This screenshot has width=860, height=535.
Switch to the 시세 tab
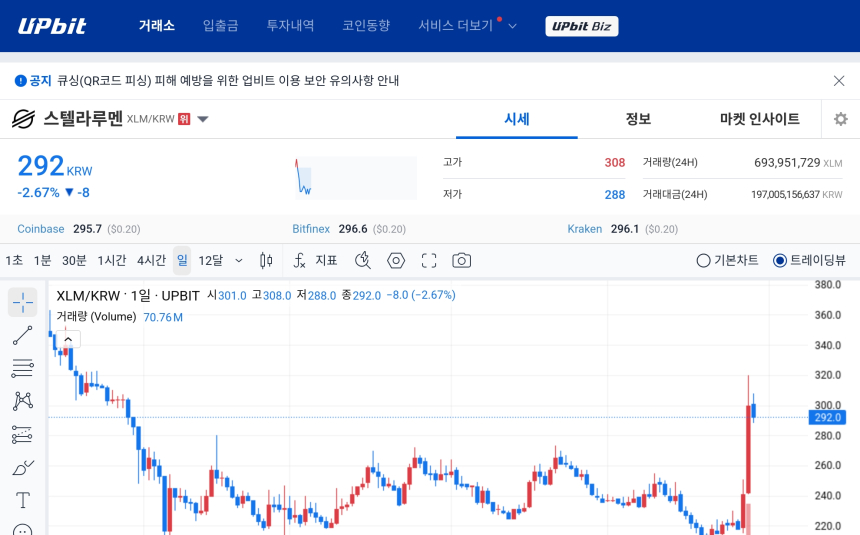[517, 119]
